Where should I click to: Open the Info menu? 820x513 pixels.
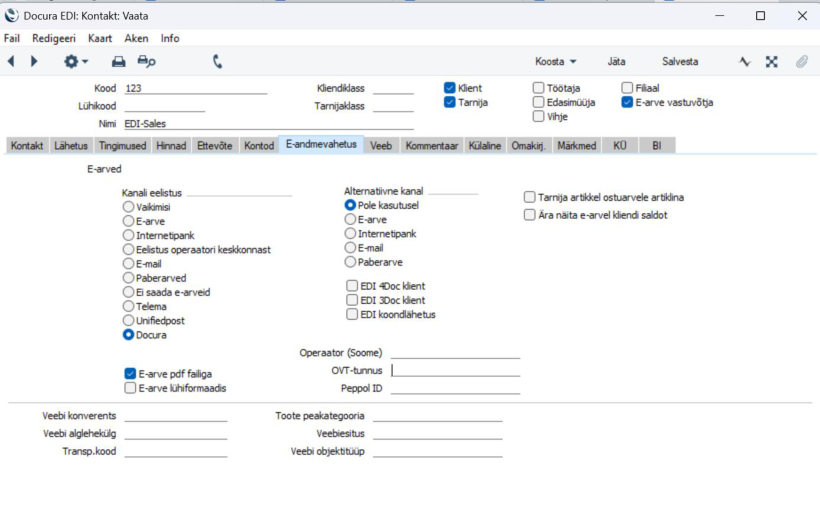click(170, 38)
